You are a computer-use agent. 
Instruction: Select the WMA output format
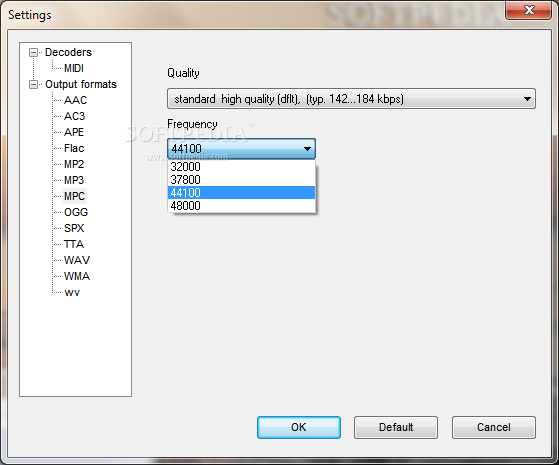coord(77,276)
